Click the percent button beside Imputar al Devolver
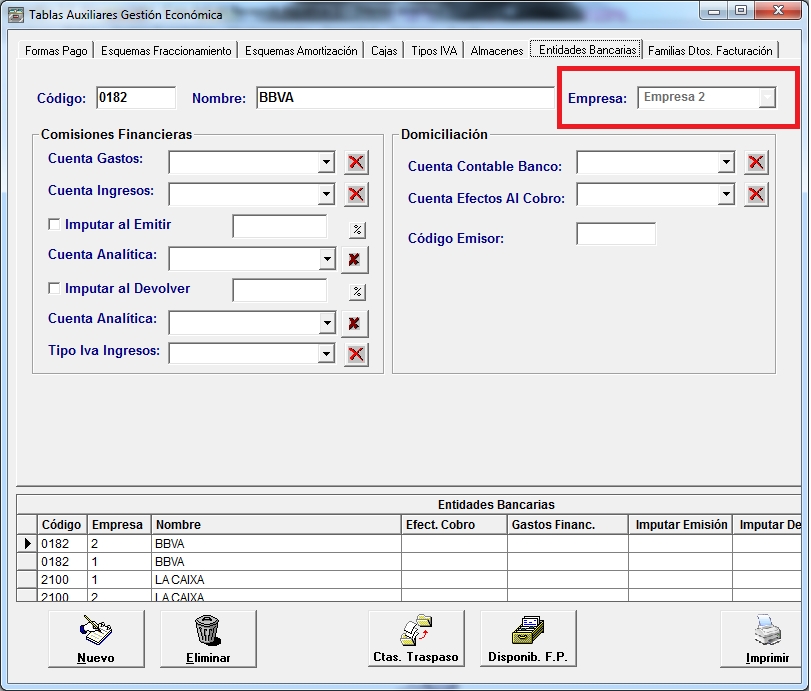The image size is (811, 691). click(357, 292)
